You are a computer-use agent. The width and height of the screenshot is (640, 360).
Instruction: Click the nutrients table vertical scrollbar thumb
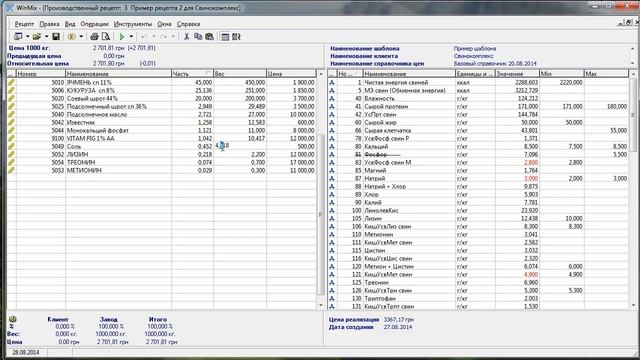click(x=633, y=116)
